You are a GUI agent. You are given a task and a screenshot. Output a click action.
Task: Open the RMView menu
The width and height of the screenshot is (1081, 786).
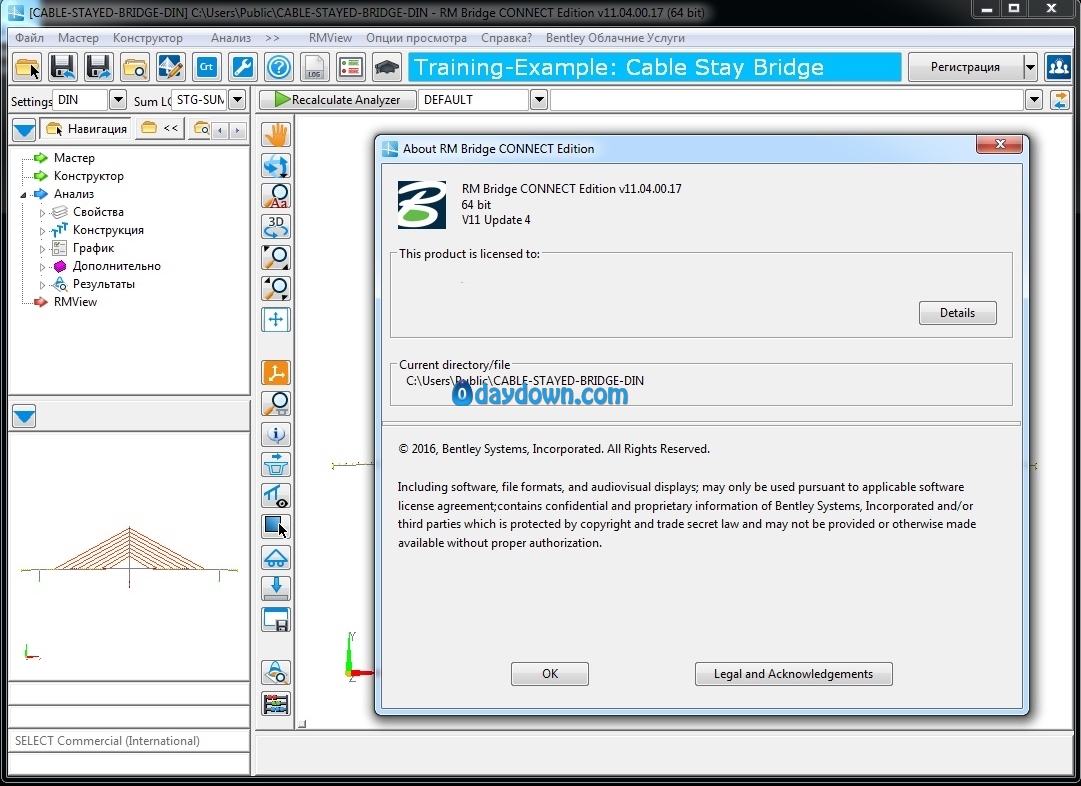[330, 38]
